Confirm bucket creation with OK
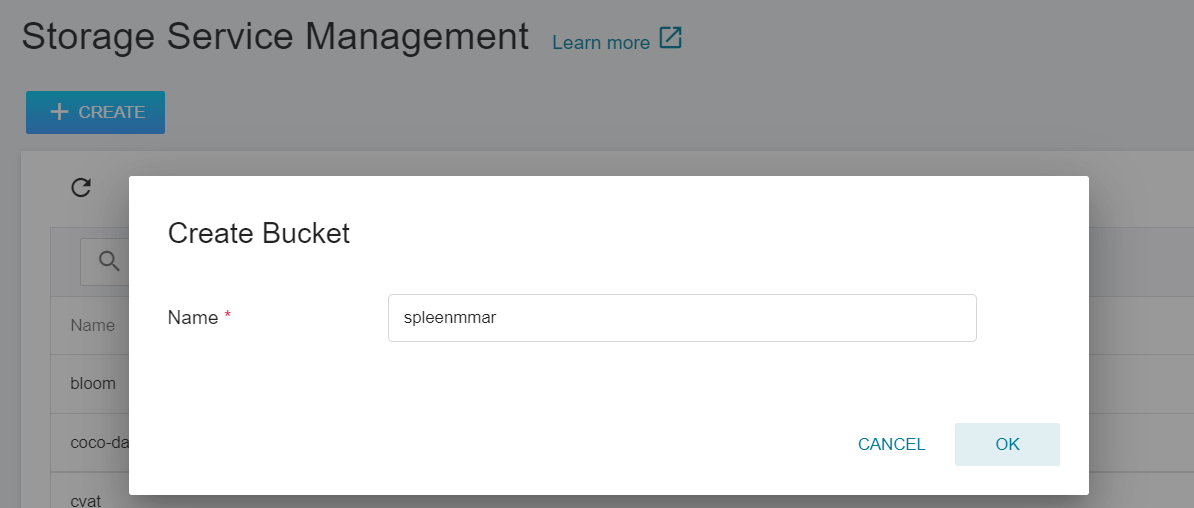Screen dimensions: 1194x508 click(x=1007, y=444)
